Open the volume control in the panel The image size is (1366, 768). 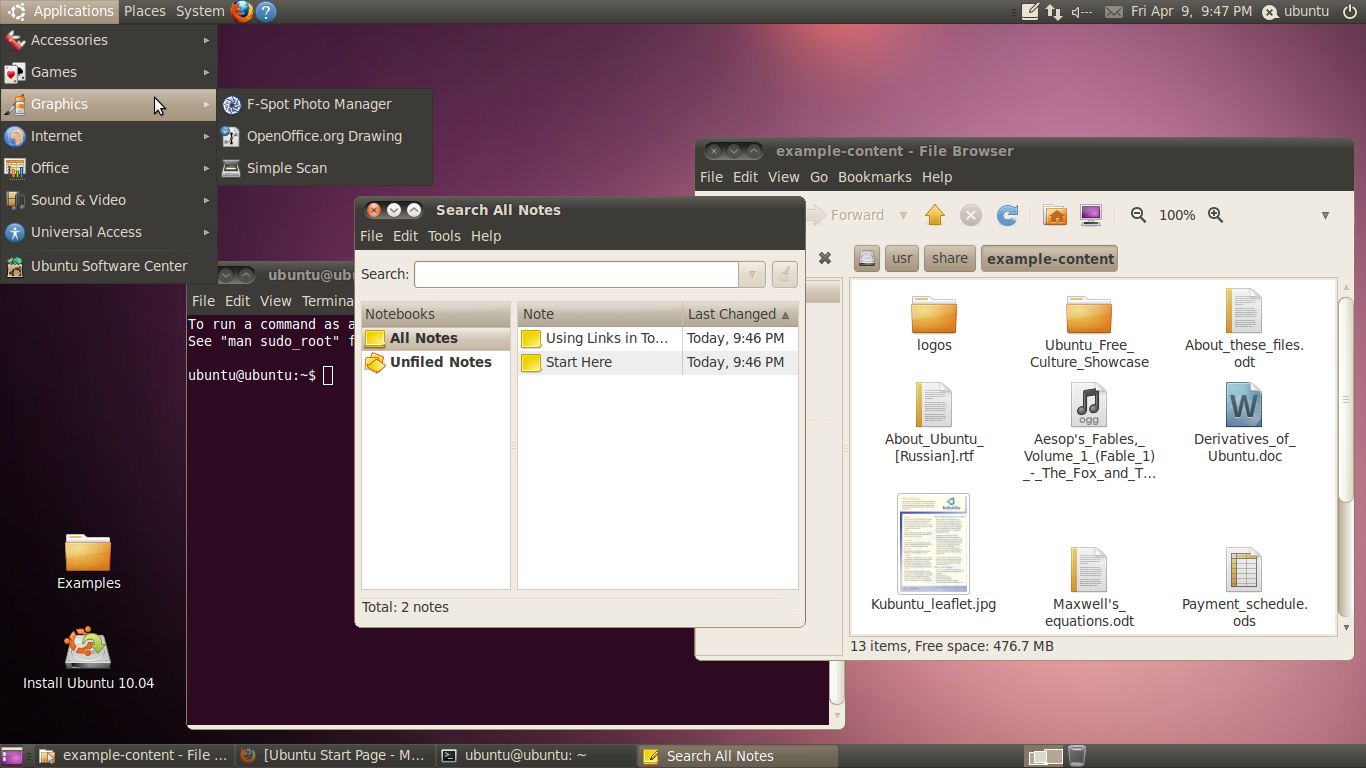coord(1082,12)
